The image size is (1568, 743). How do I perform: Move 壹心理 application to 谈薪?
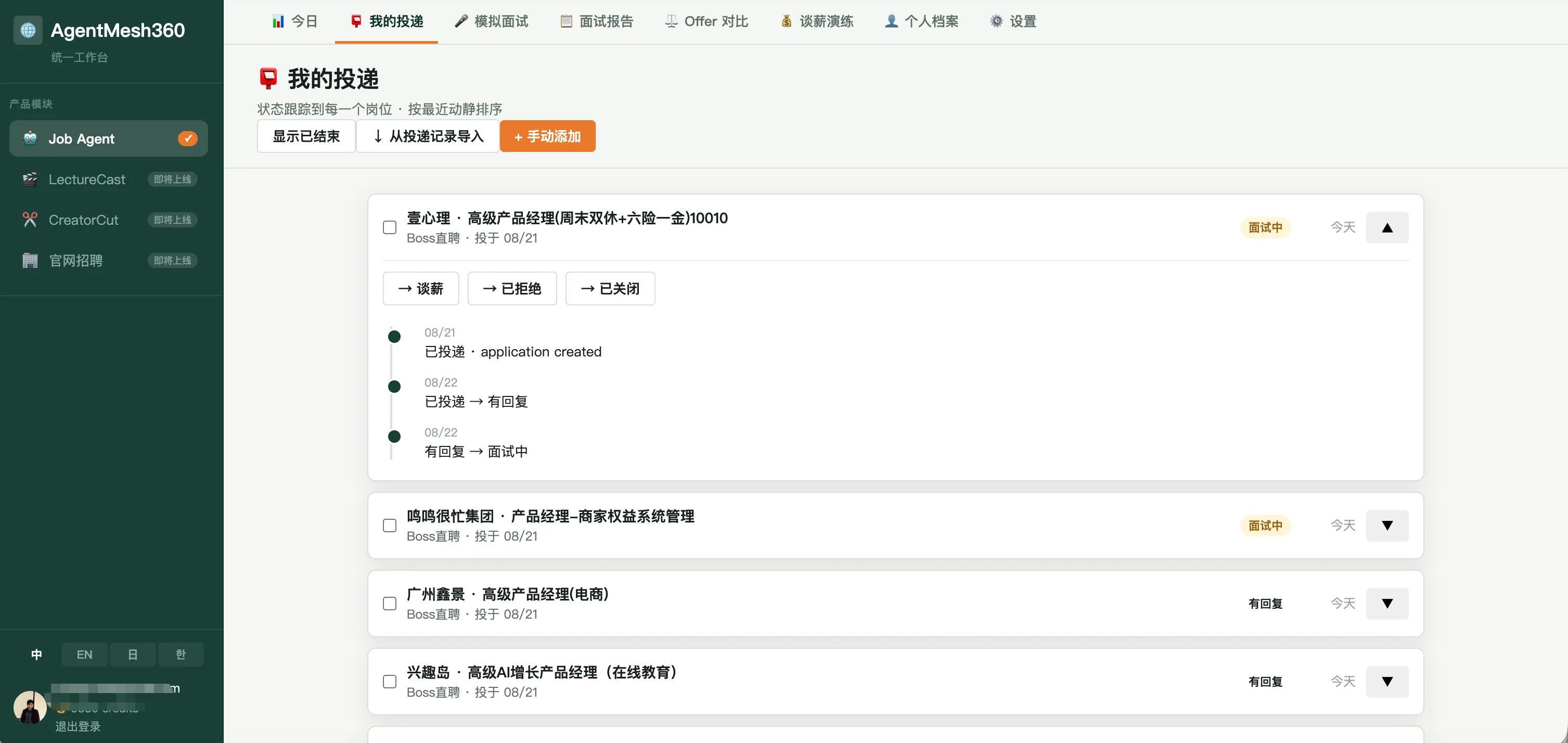click(x=420, y=288)
